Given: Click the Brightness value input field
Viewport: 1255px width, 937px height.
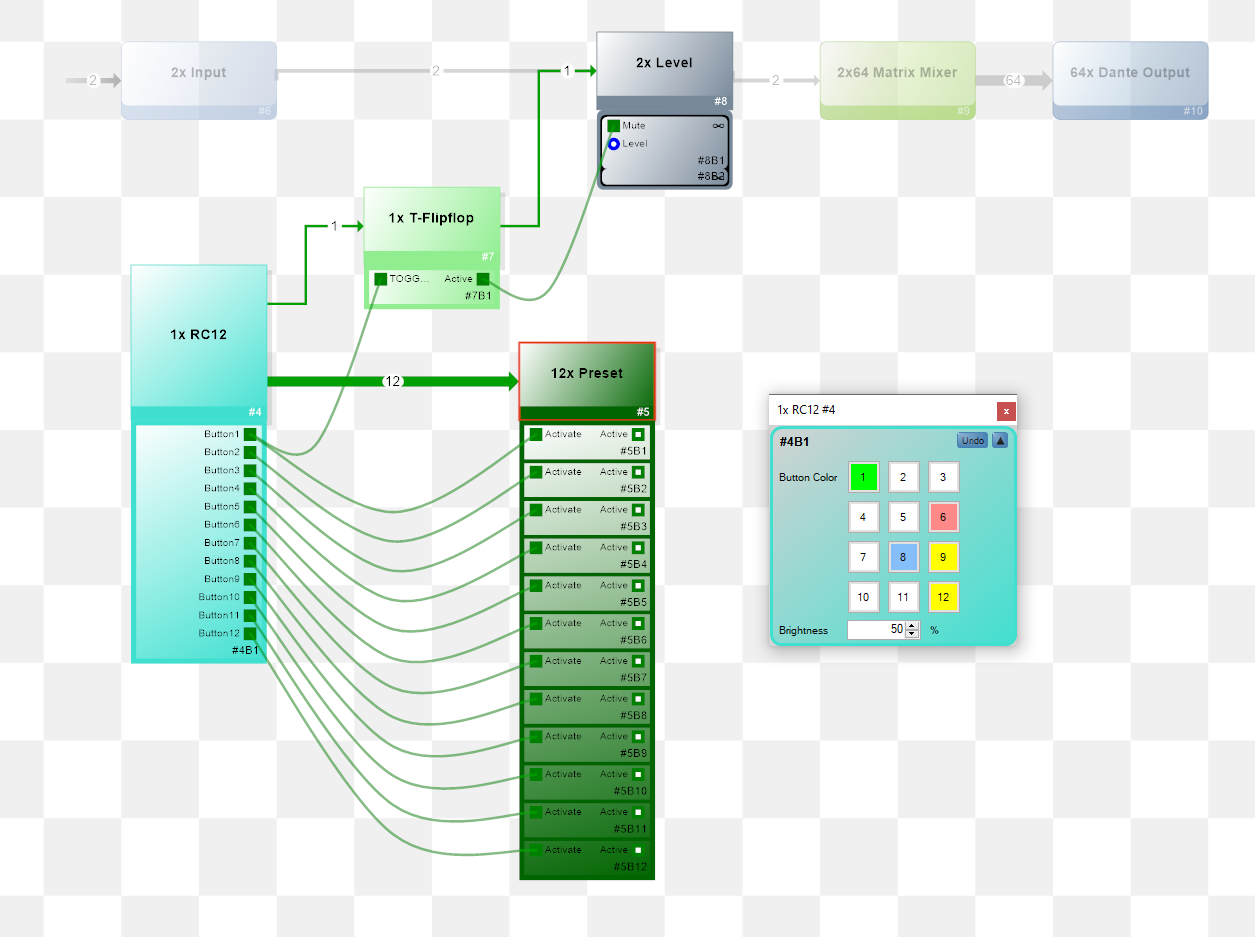Looking at the screenshot, I should [876, 630].
